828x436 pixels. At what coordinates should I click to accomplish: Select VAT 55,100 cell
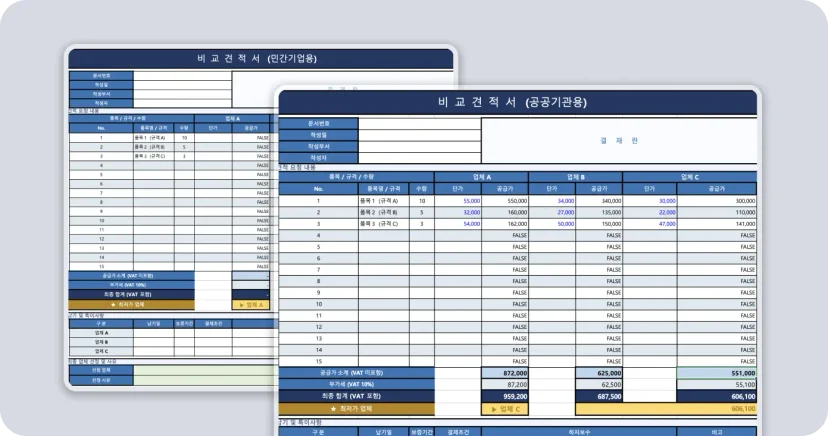(x=717, y=385)
